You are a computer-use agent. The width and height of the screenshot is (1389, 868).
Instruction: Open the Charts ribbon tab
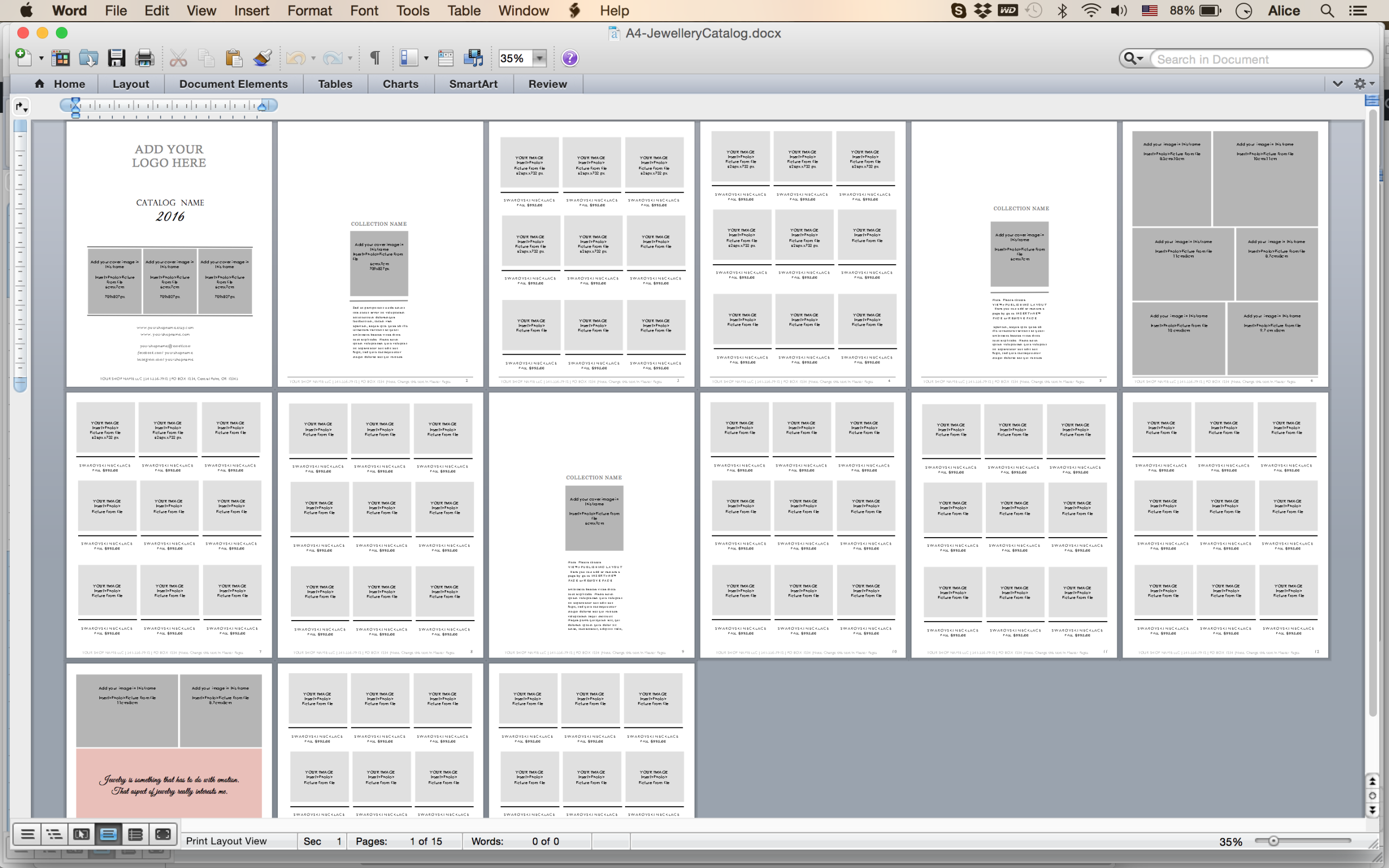(400, 84)
